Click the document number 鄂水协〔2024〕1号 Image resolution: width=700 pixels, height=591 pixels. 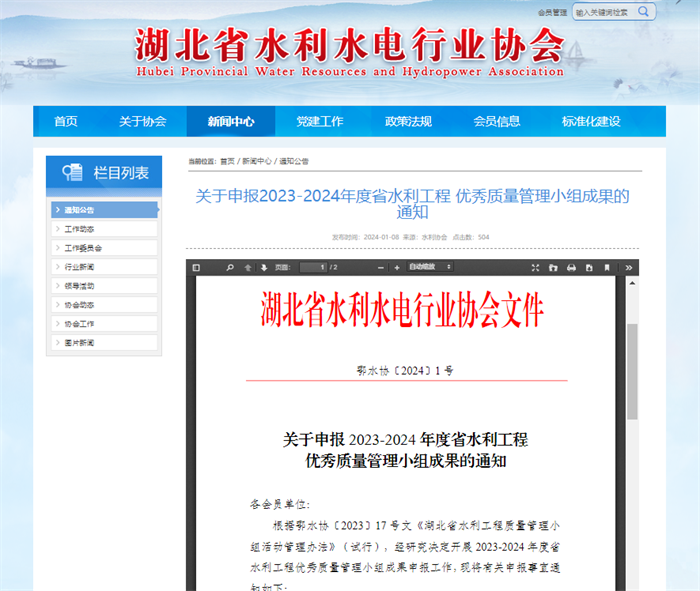point(405,370)
